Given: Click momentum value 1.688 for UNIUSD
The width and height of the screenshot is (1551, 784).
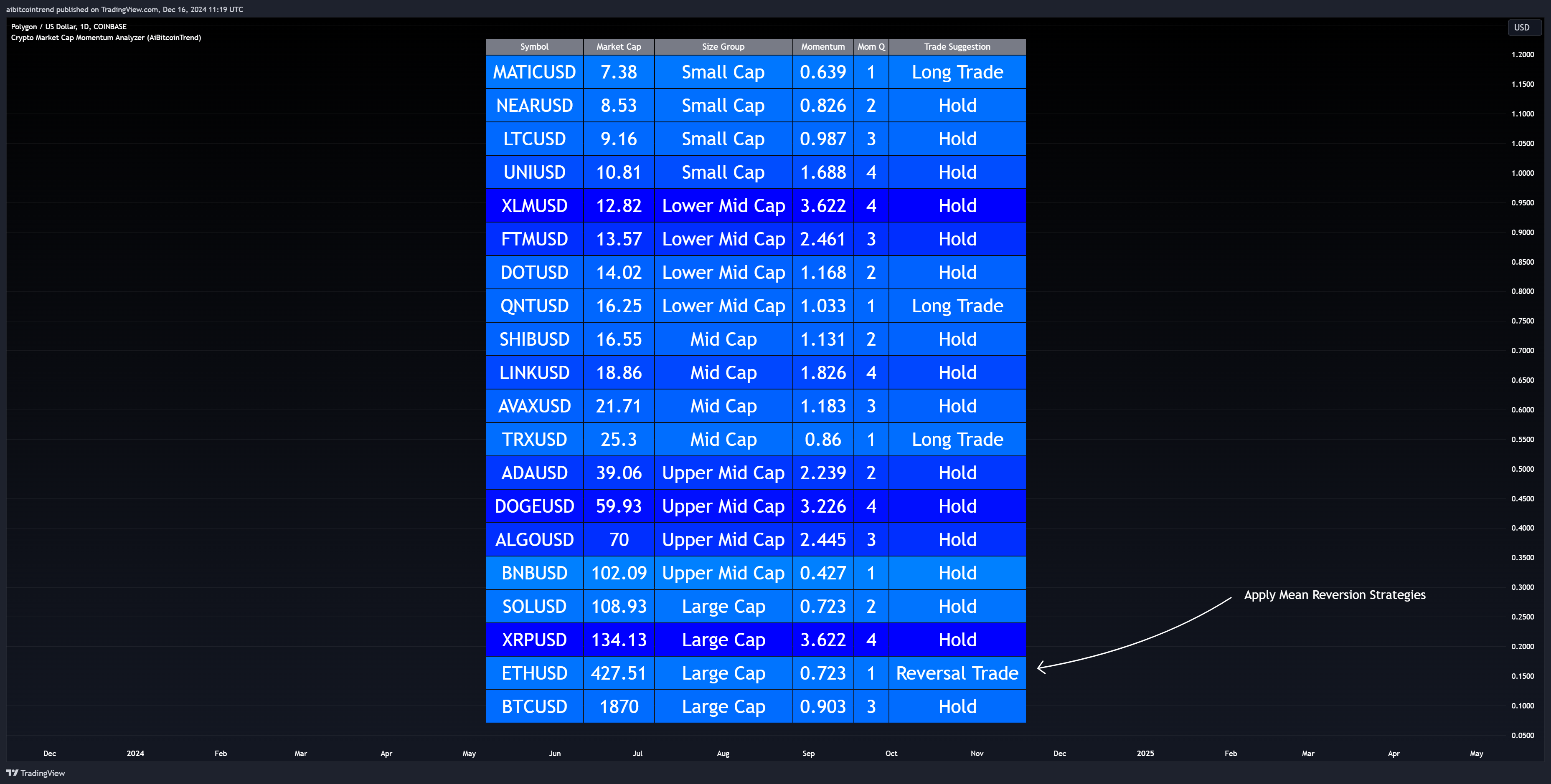Looking at the screenshot, I should (823, 172).
